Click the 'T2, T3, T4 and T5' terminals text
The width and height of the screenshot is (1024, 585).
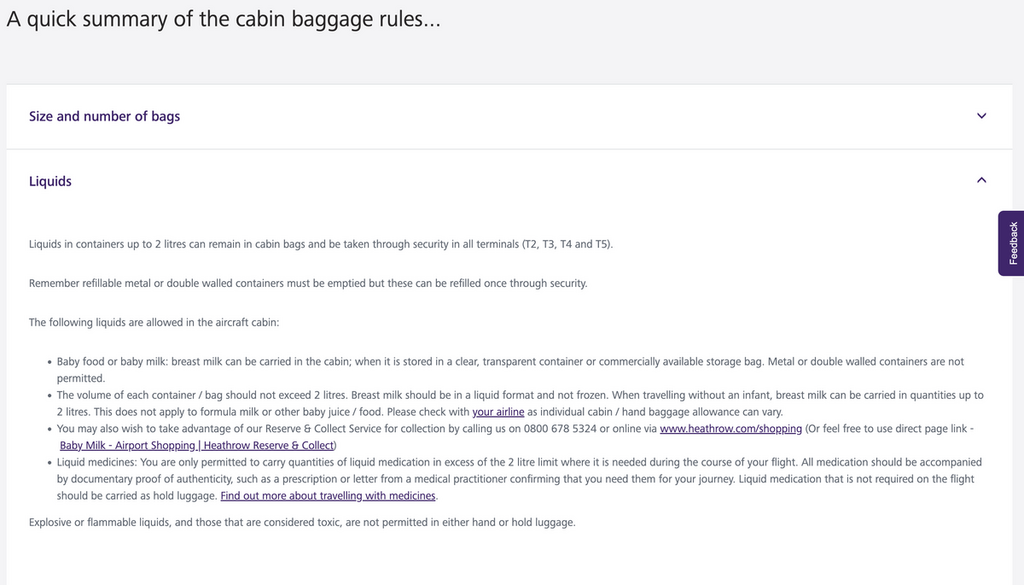pyautogui.click(x=566, y=244)
